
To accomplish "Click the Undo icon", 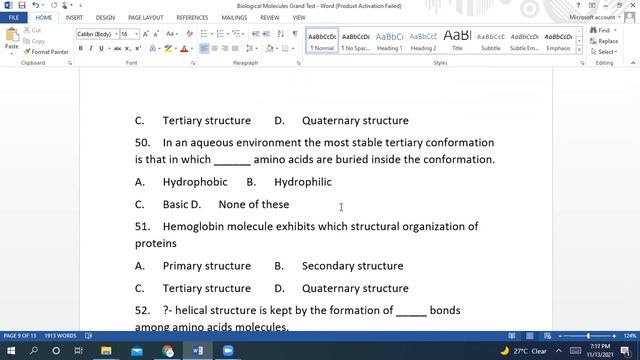I will pyautogui.click(x=36, y=5).
